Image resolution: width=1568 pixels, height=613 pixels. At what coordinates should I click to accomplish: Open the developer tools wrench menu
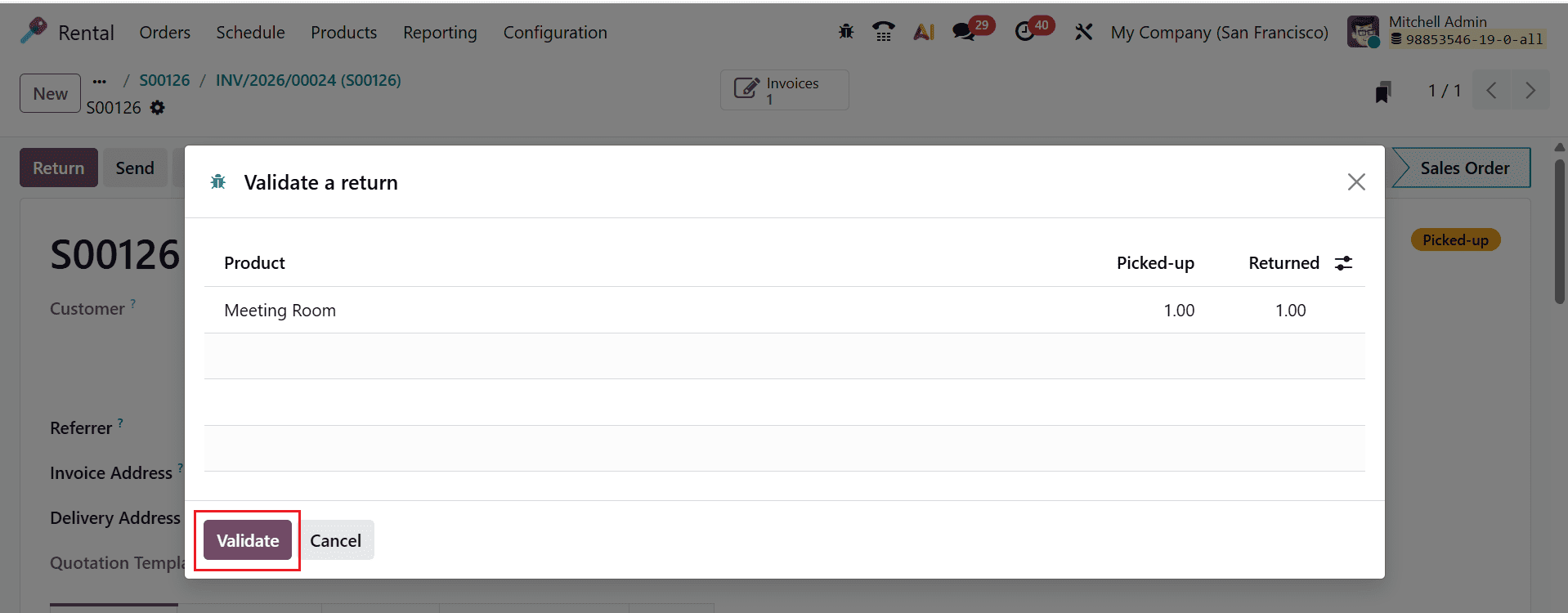point(1083,31)
